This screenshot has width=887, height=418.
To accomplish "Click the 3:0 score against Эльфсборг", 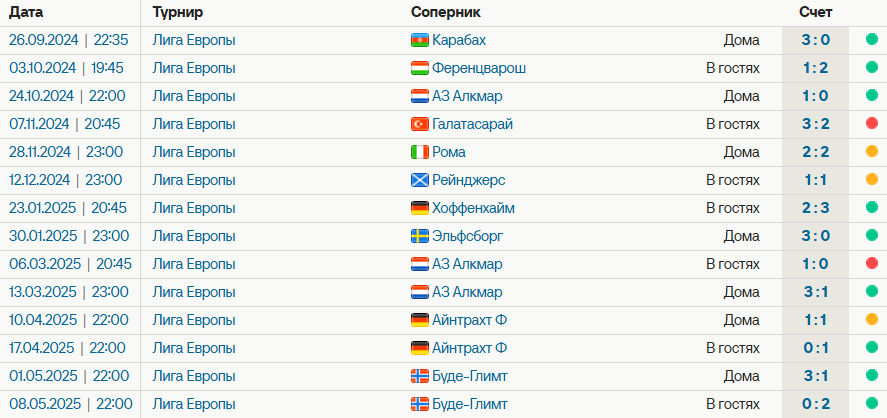I will (815, 236).
